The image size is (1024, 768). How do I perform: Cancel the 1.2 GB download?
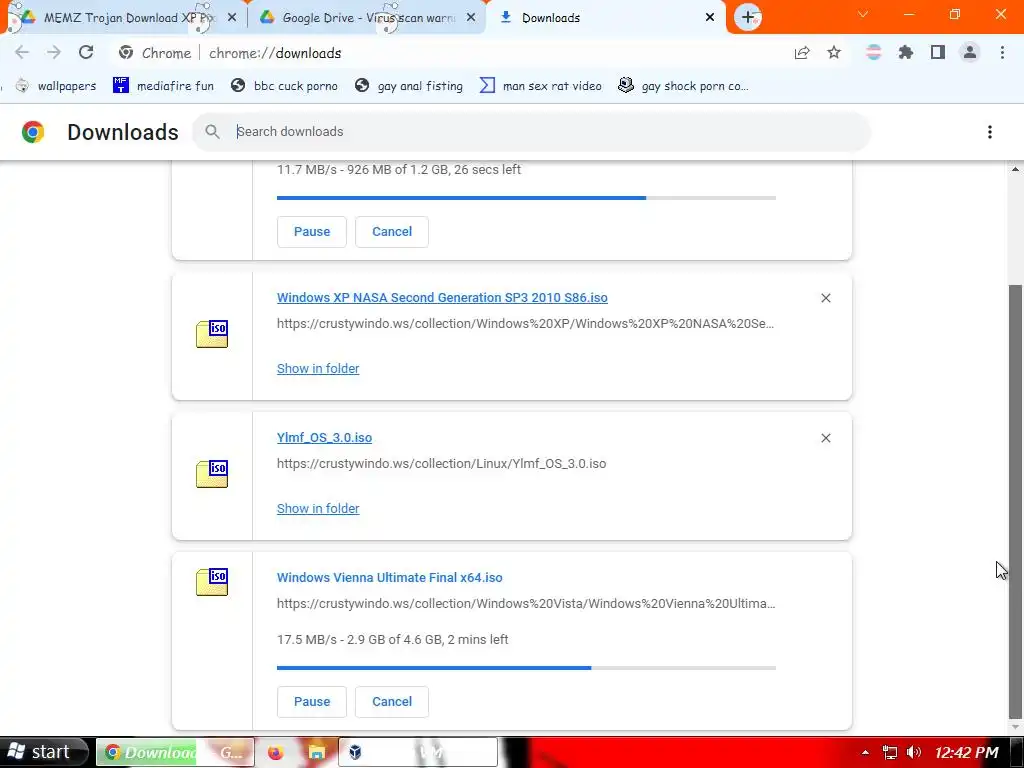point(392,232)
